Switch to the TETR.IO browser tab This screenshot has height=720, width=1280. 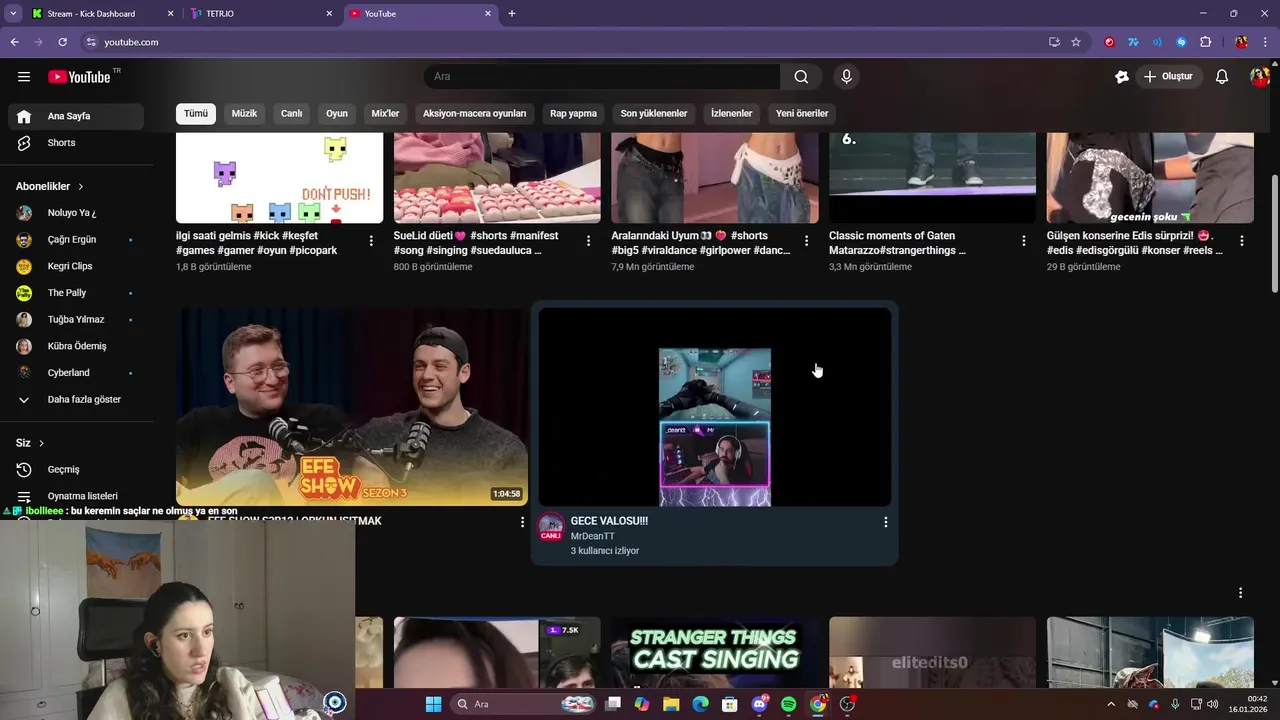[x=260, y=14]
